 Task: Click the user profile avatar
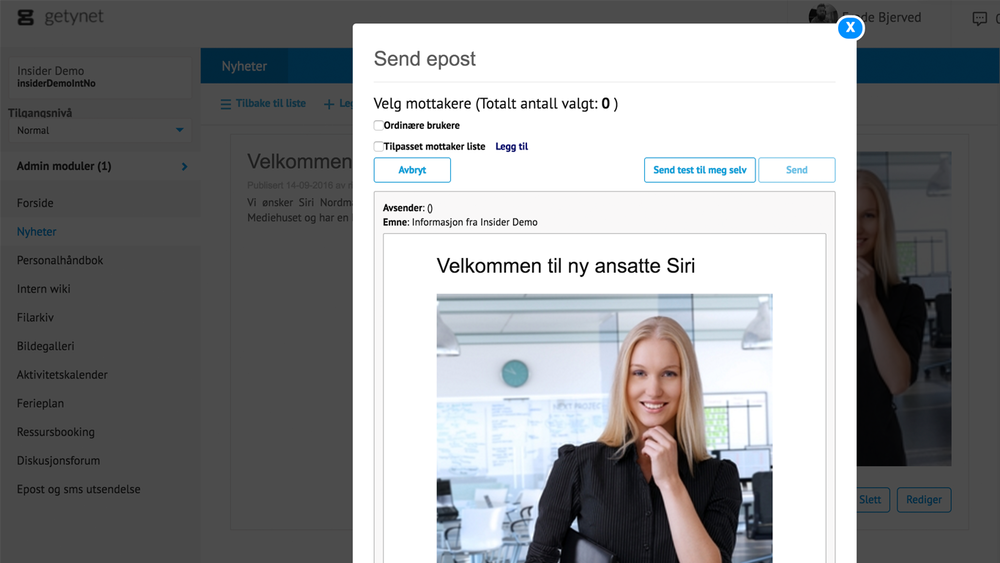823,14
